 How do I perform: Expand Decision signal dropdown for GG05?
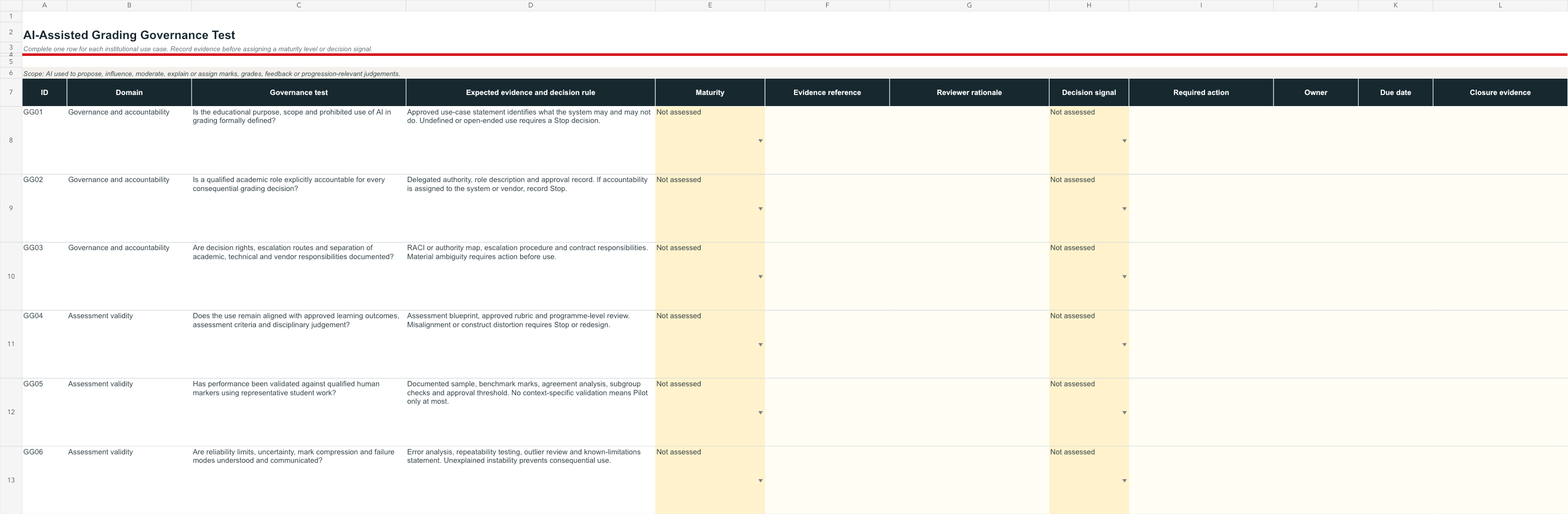tap(1124, 413)
